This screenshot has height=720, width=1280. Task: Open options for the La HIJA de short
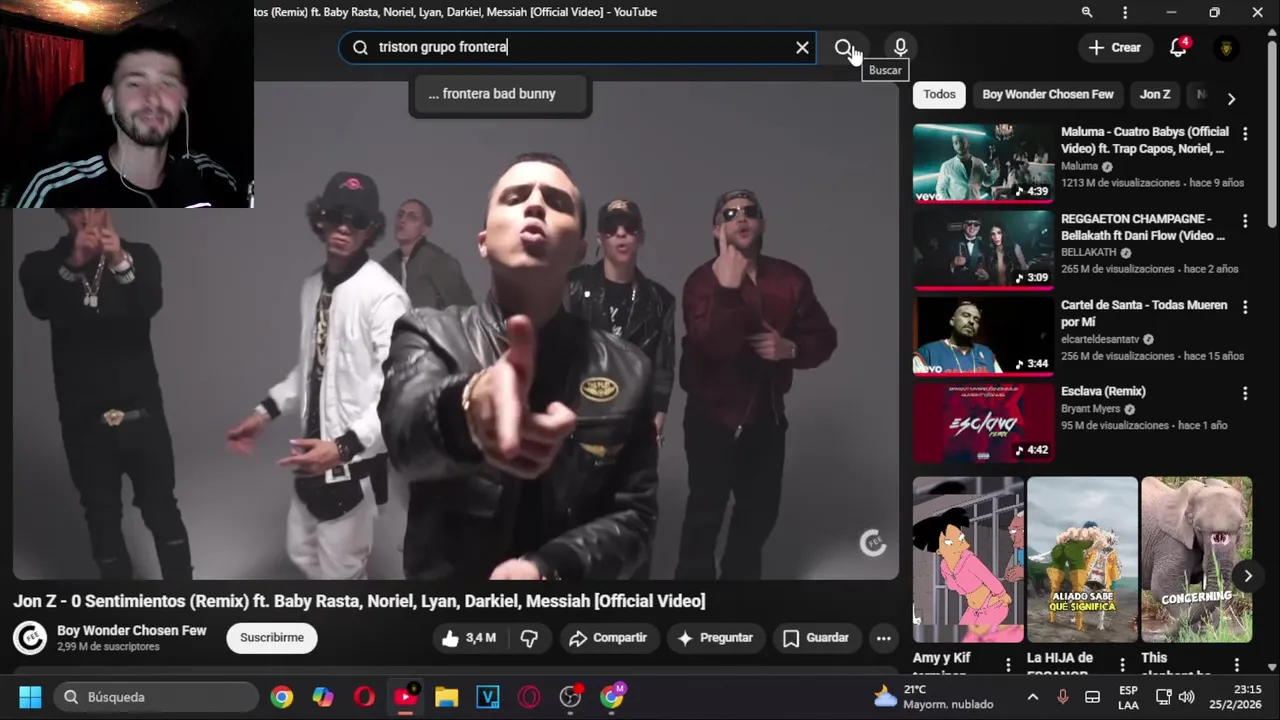1122,664
